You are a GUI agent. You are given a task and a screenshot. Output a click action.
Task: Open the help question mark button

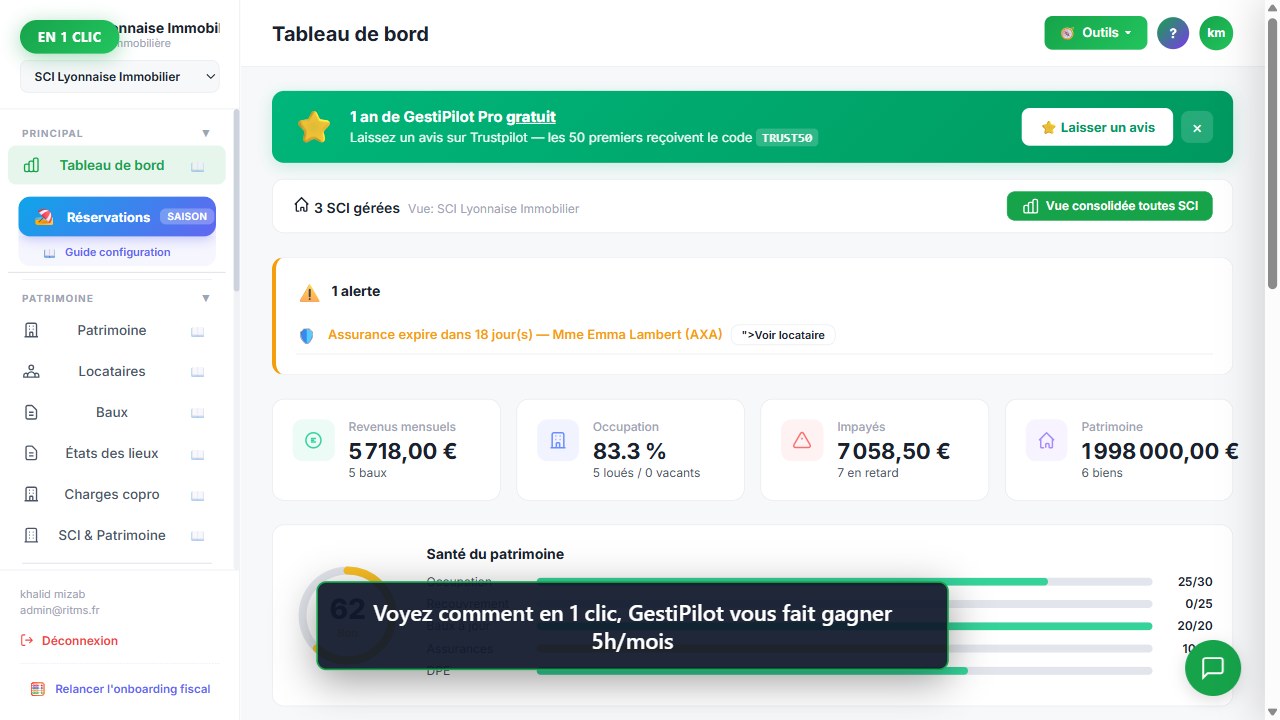coord(1173,33)
